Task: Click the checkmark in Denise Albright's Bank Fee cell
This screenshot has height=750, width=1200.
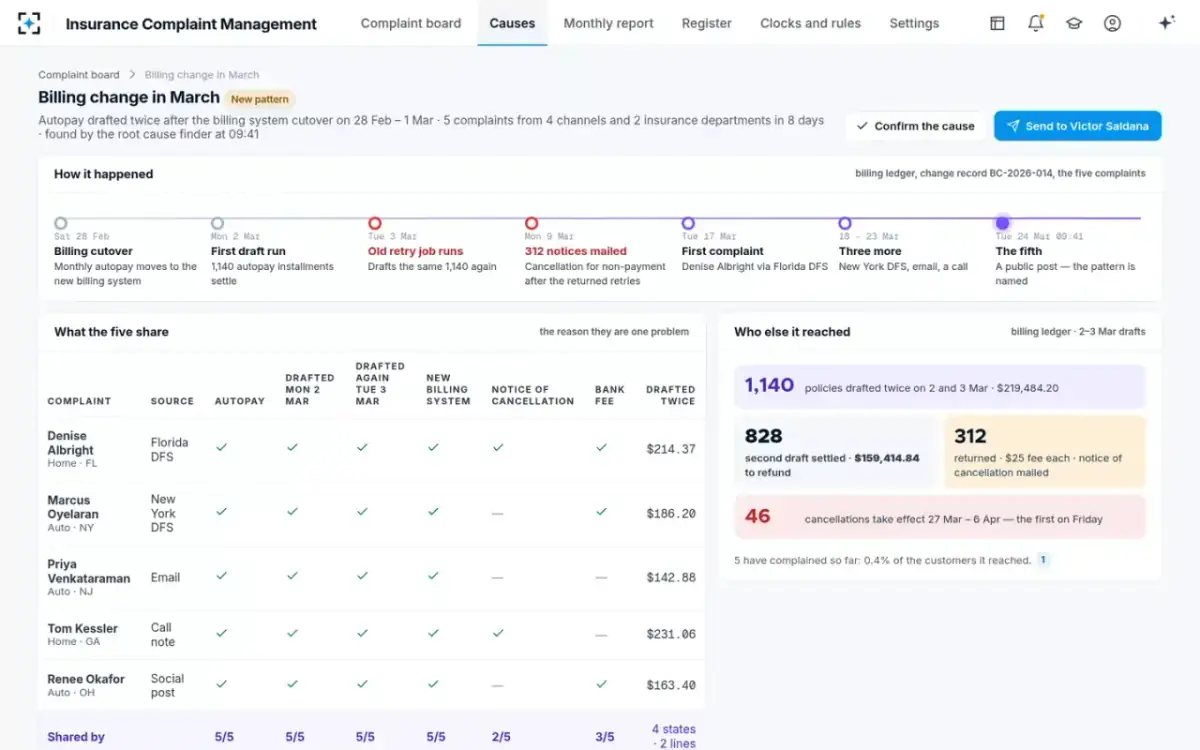Action: tap(601, 448)
